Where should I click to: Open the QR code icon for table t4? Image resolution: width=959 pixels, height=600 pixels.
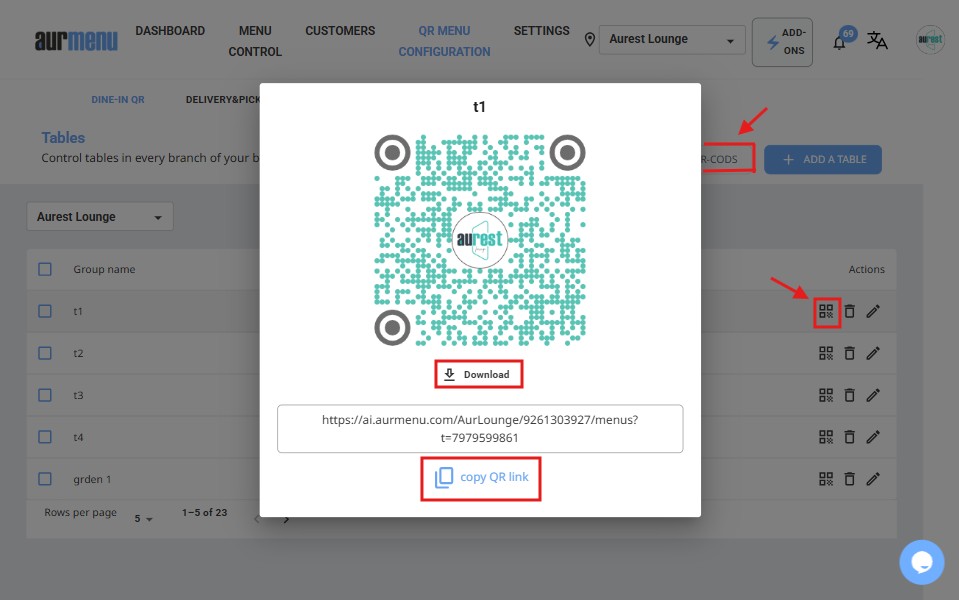point(826,437)
